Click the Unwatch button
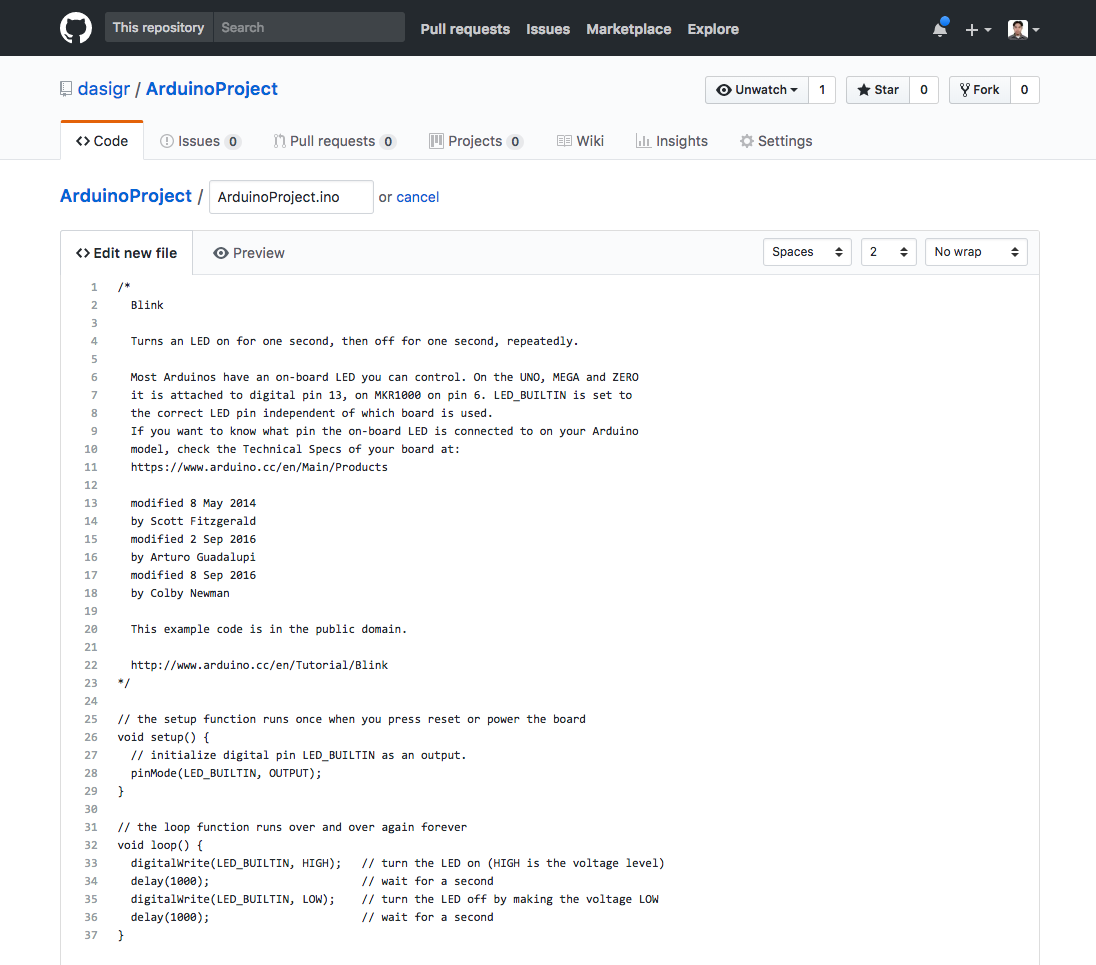This screenshot has height=965, width=1096. (757, 89)
